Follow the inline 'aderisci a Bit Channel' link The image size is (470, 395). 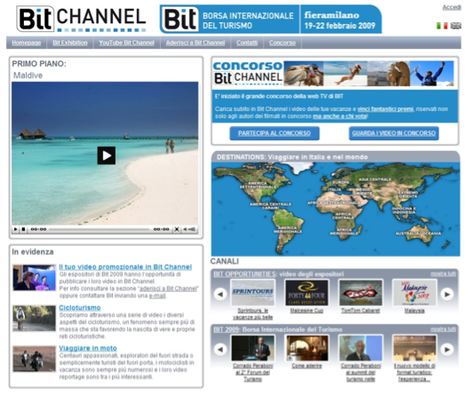[169, 288]
